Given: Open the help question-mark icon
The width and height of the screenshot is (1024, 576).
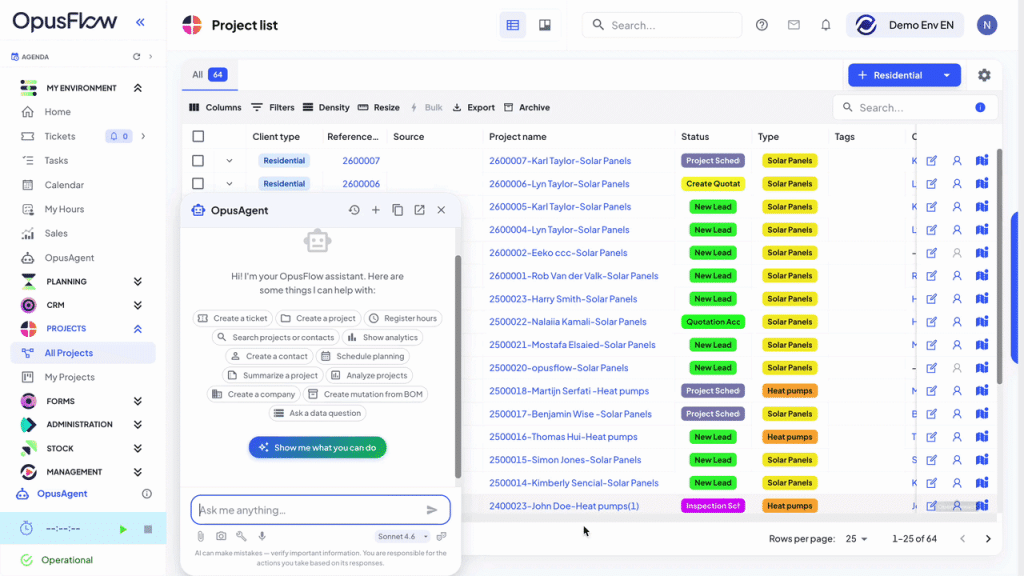Looking at the screenshot, I should pyautogui.click(x=761, y=25).
